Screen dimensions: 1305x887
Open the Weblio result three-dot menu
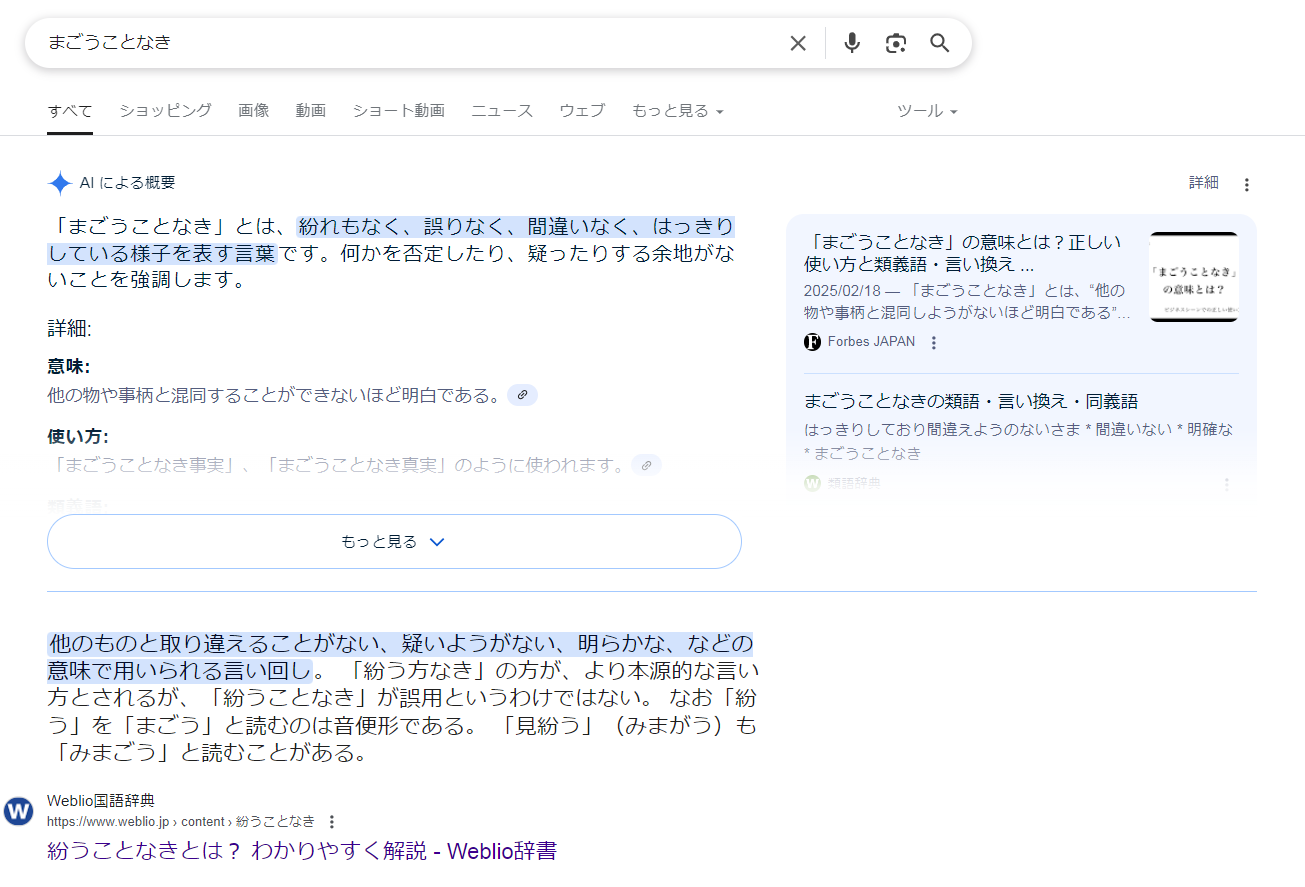[332, 822]
